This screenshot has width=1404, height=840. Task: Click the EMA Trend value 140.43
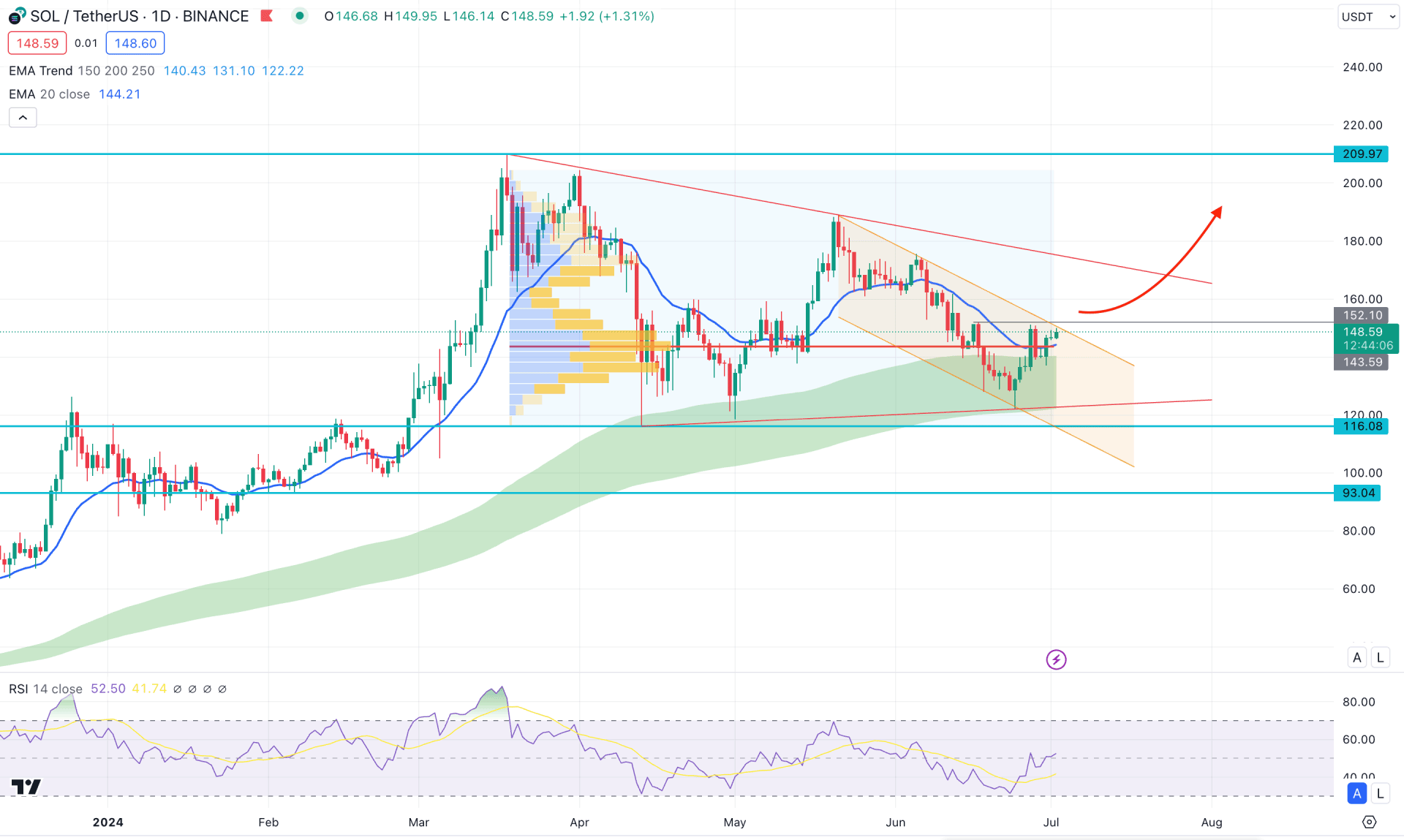pyautogui.click(x=184, y=71)
